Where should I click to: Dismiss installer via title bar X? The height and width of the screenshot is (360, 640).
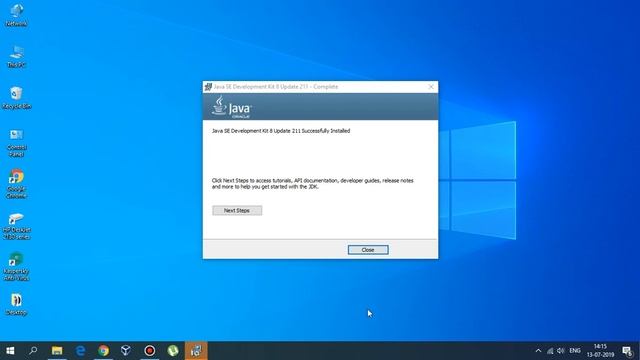click(x=431, y=87)
